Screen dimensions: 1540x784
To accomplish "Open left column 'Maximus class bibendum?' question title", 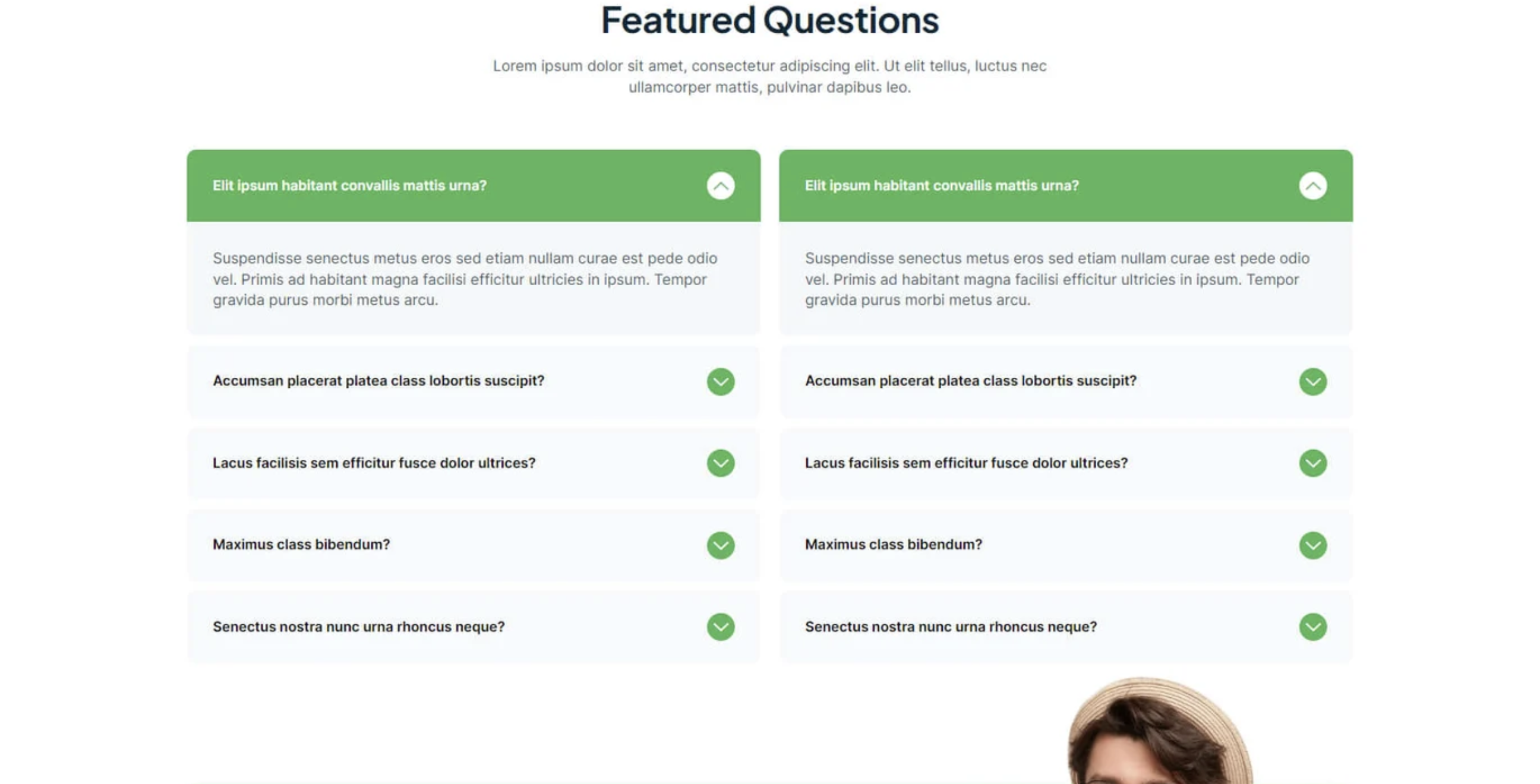I will pos(301,545).
